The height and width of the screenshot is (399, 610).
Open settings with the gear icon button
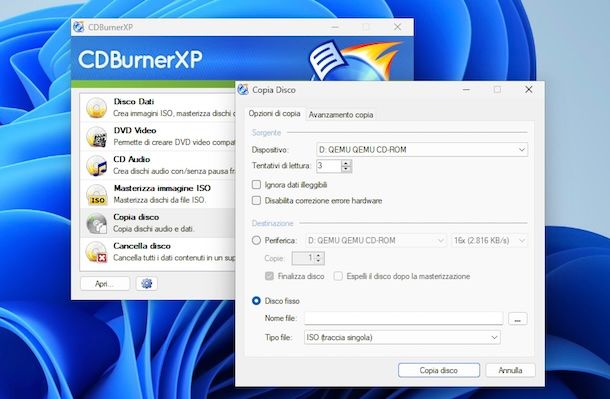pyautogui.click(x=147, y=284)
